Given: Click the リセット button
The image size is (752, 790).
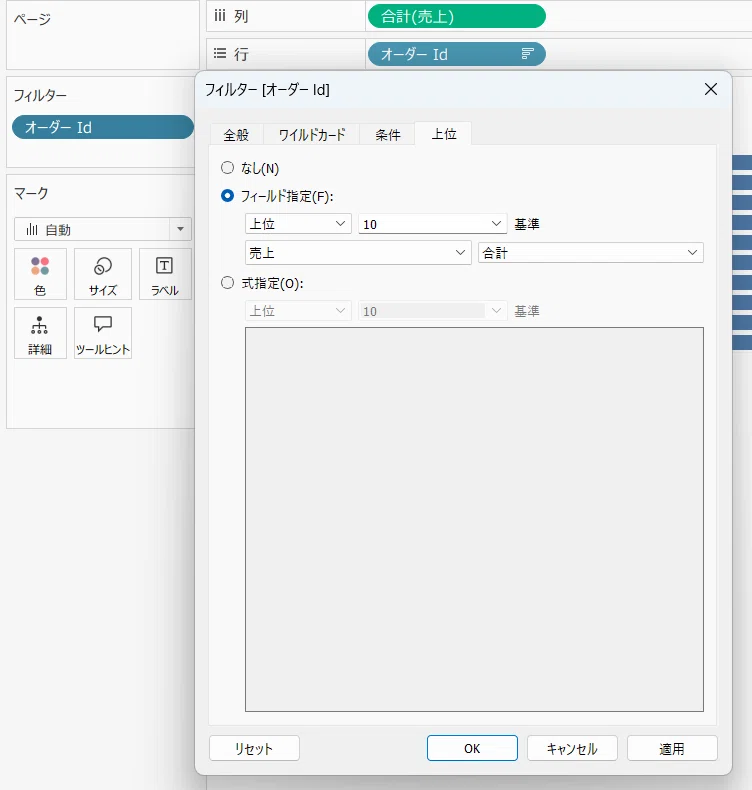Looking at the screenshot, I should [254, 748].
